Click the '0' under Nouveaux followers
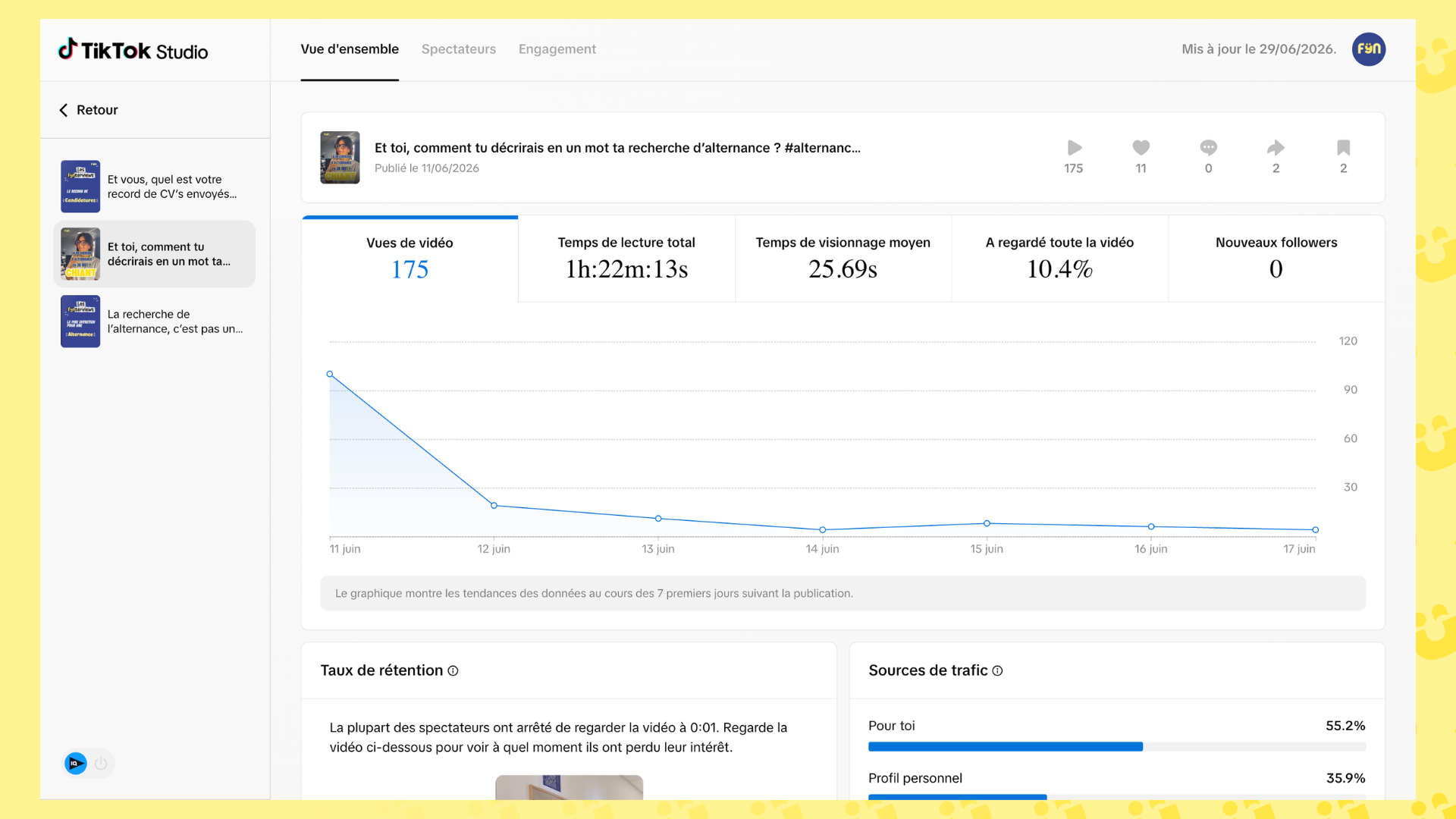This screenshot has width=1456, height=819. click(1276, 269)
